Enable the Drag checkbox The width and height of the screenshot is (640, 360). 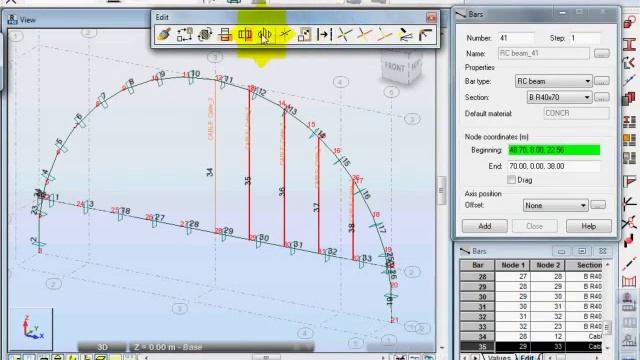[x=511, y=180]
